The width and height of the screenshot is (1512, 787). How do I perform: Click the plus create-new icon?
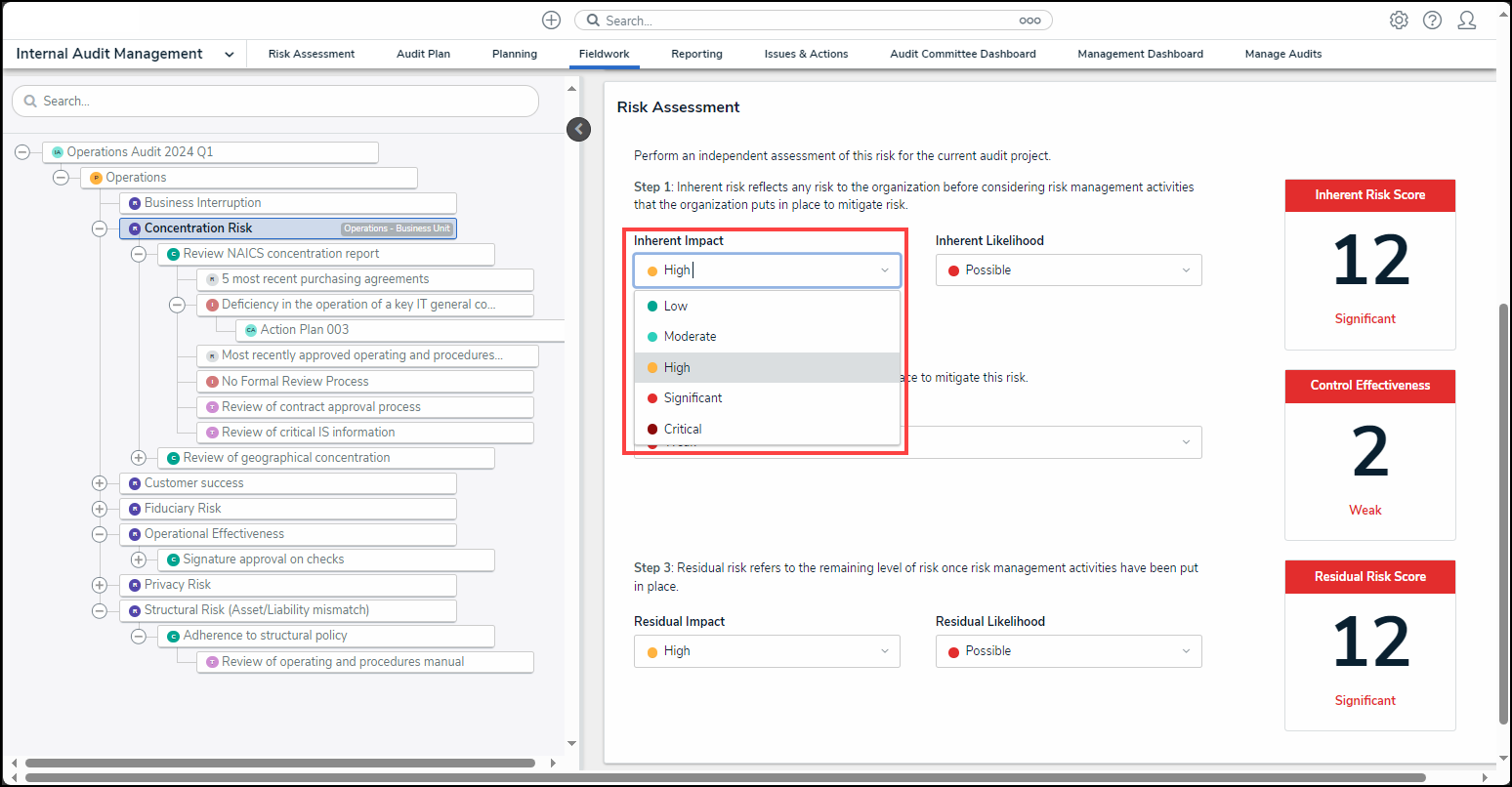point(551,21)
